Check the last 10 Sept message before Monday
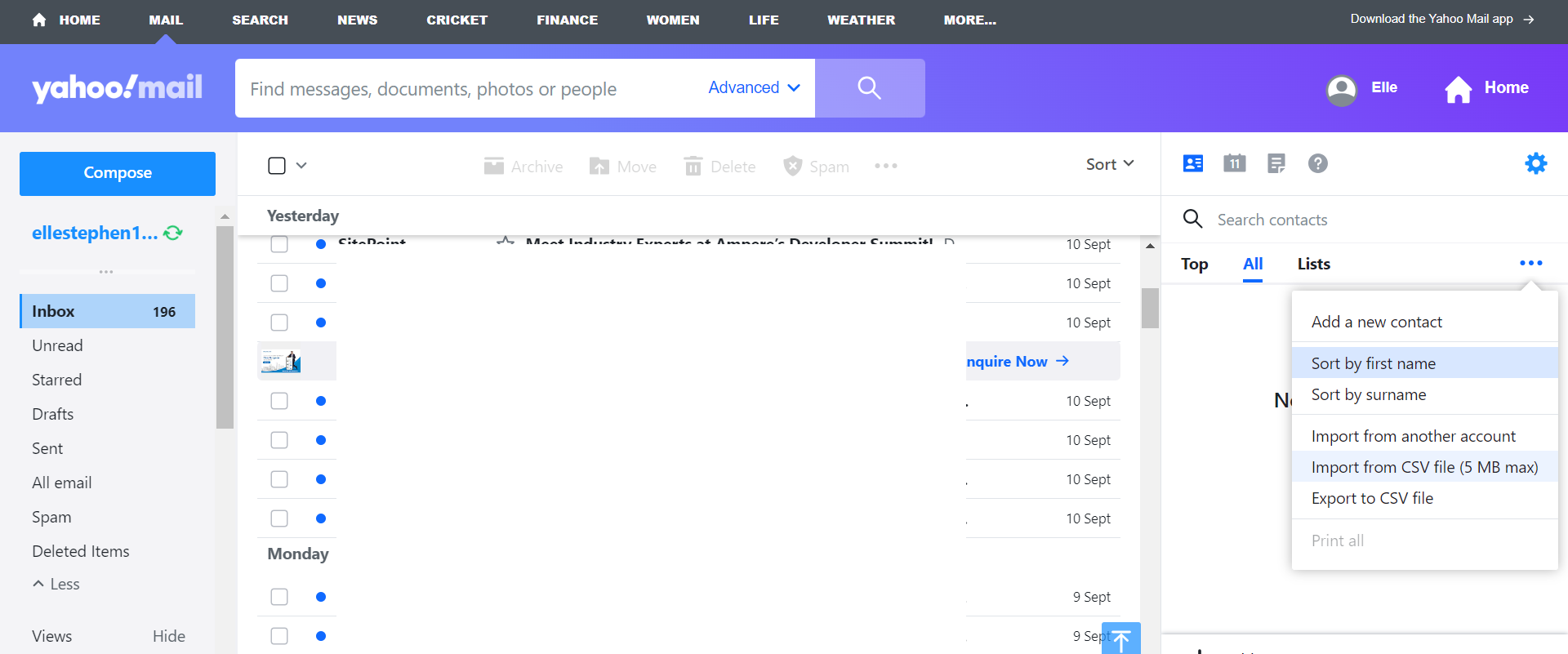Viewport: 1568px width, 654px height. (279, 518)
